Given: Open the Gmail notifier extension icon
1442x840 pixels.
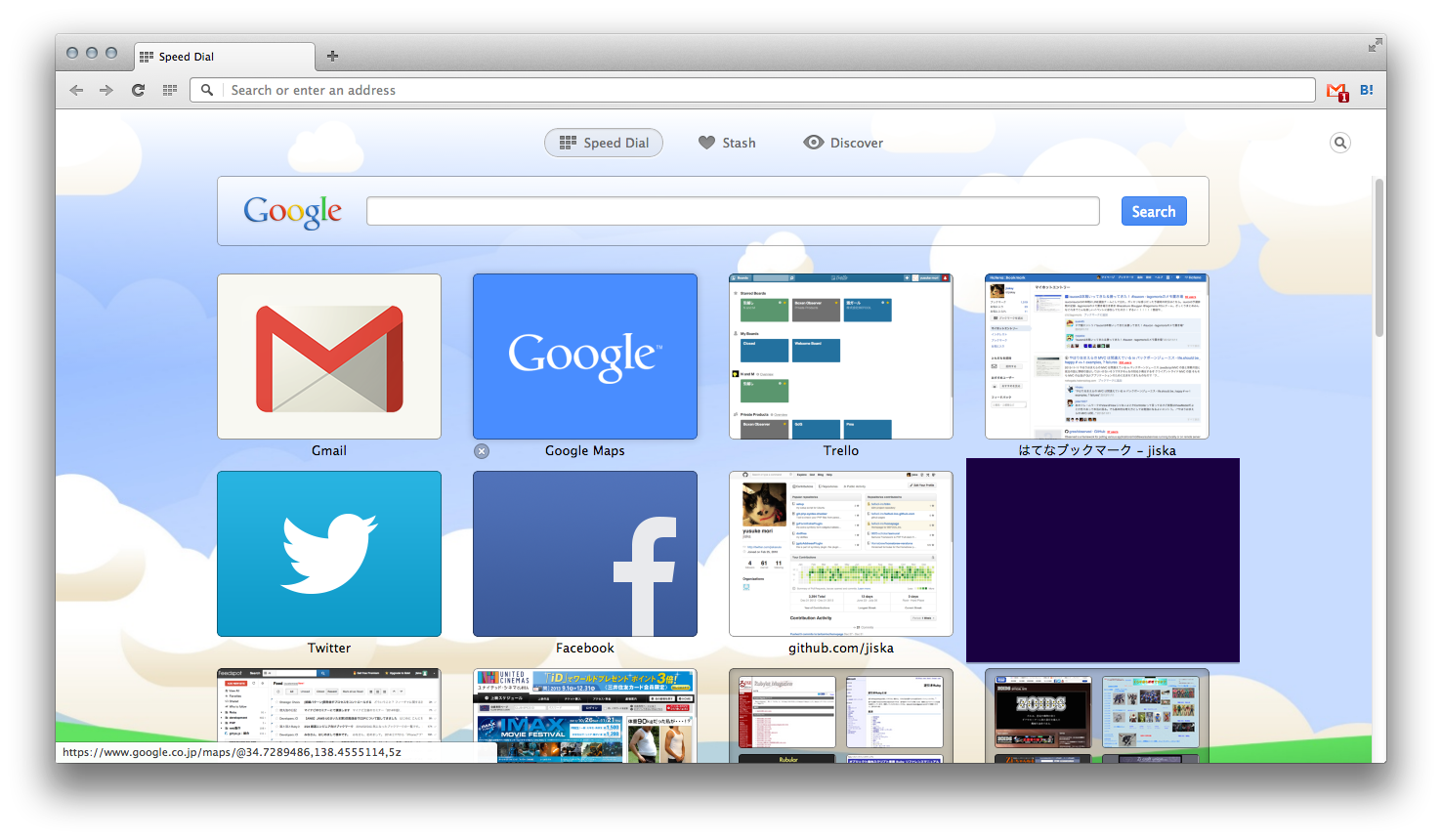Looking at the screenshot, I should pyautogui.click(x=1337, y=92).
